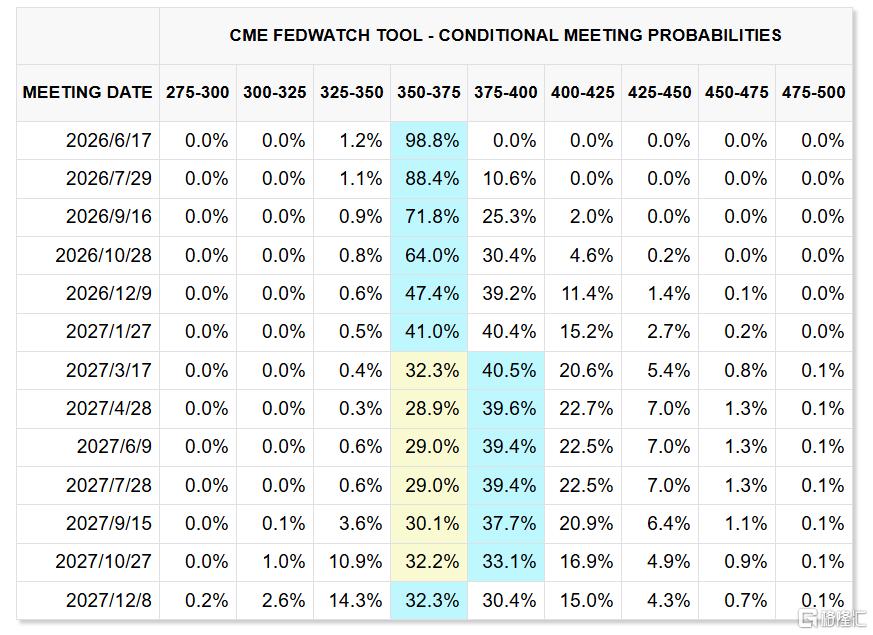Viewport: 873px width, 635px height.
Task: Select the 2027/12/8 meeting date
Action: pos(109,600)
